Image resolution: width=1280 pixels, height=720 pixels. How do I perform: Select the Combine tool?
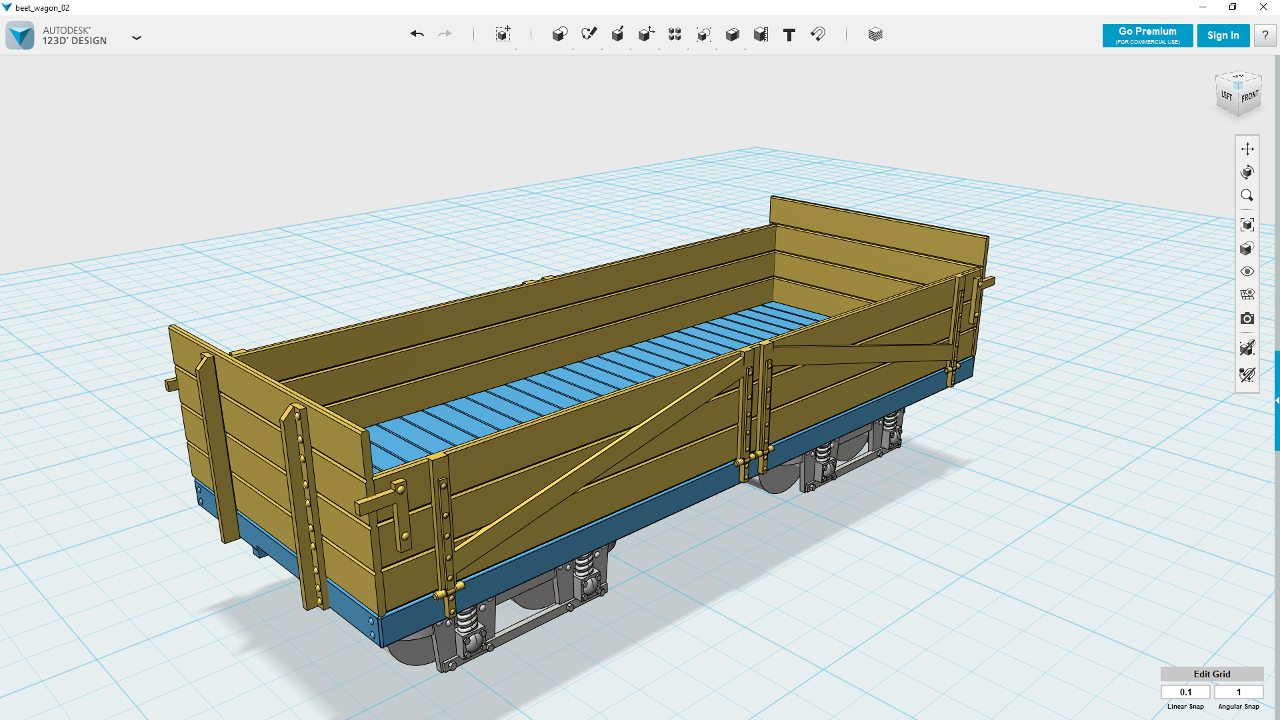[733, 34]
